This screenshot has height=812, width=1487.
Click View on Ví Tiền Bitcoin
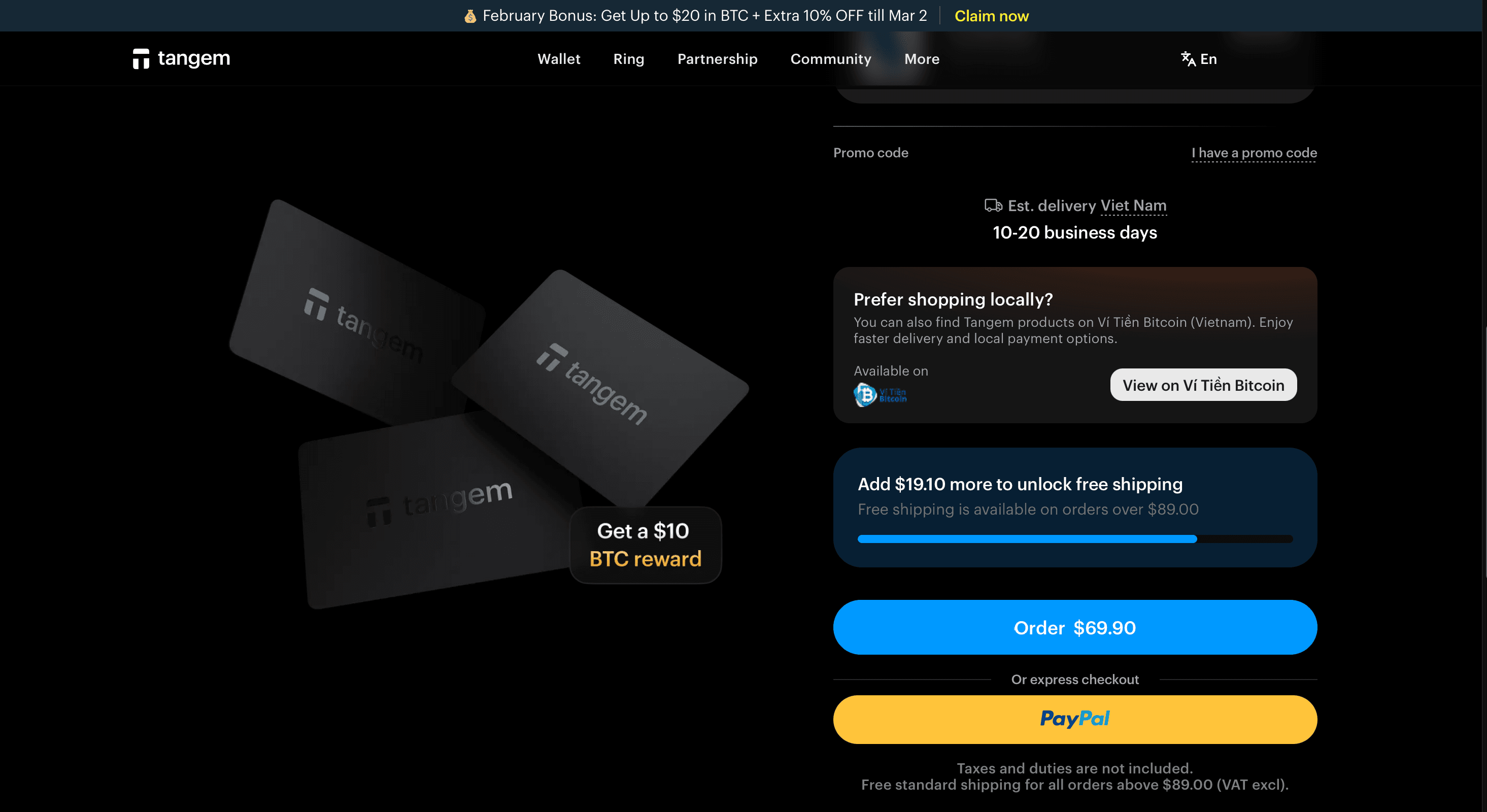pos(1203,385)
